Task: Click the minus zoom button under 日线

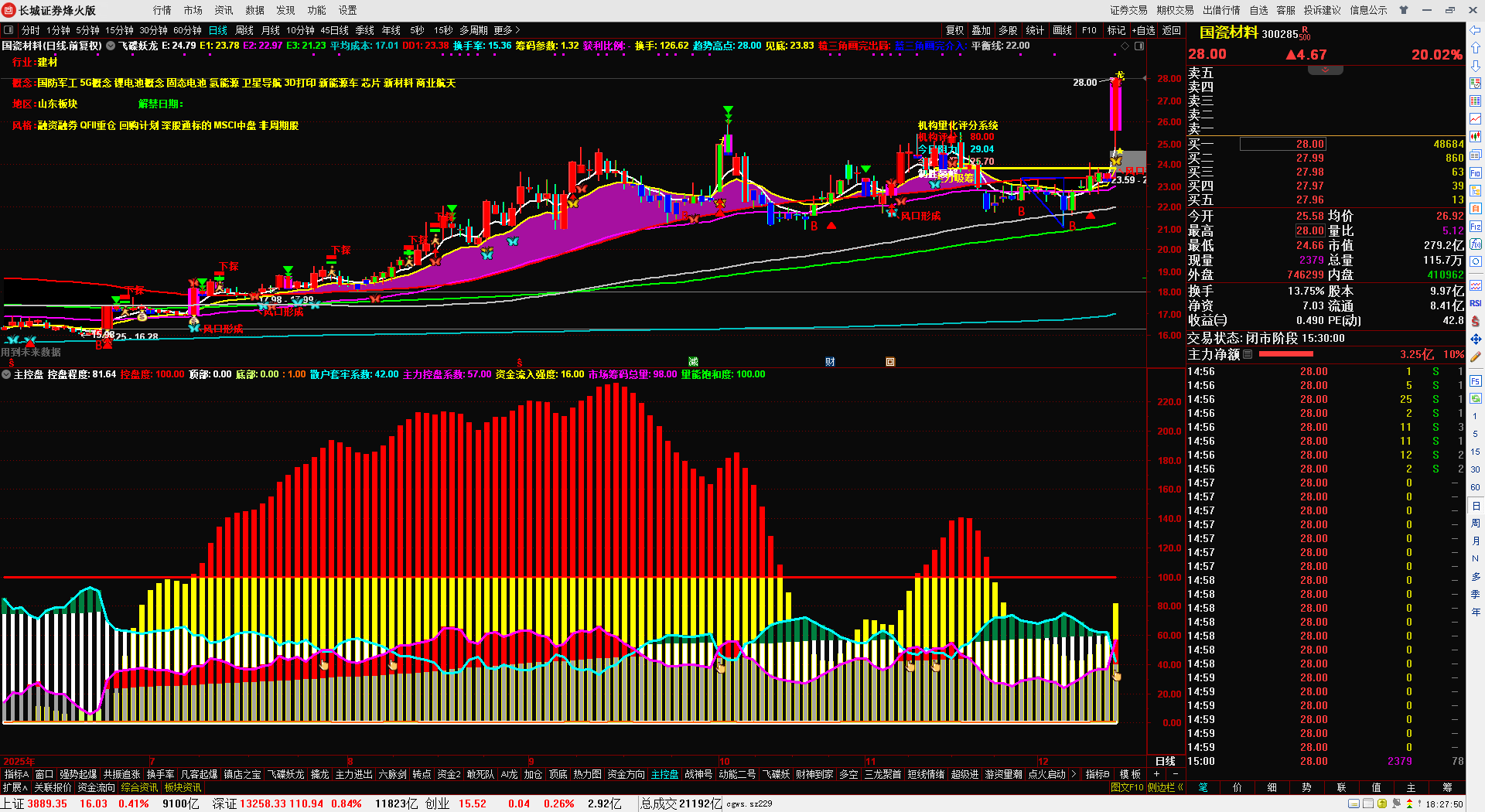Action: (1176, 774)
